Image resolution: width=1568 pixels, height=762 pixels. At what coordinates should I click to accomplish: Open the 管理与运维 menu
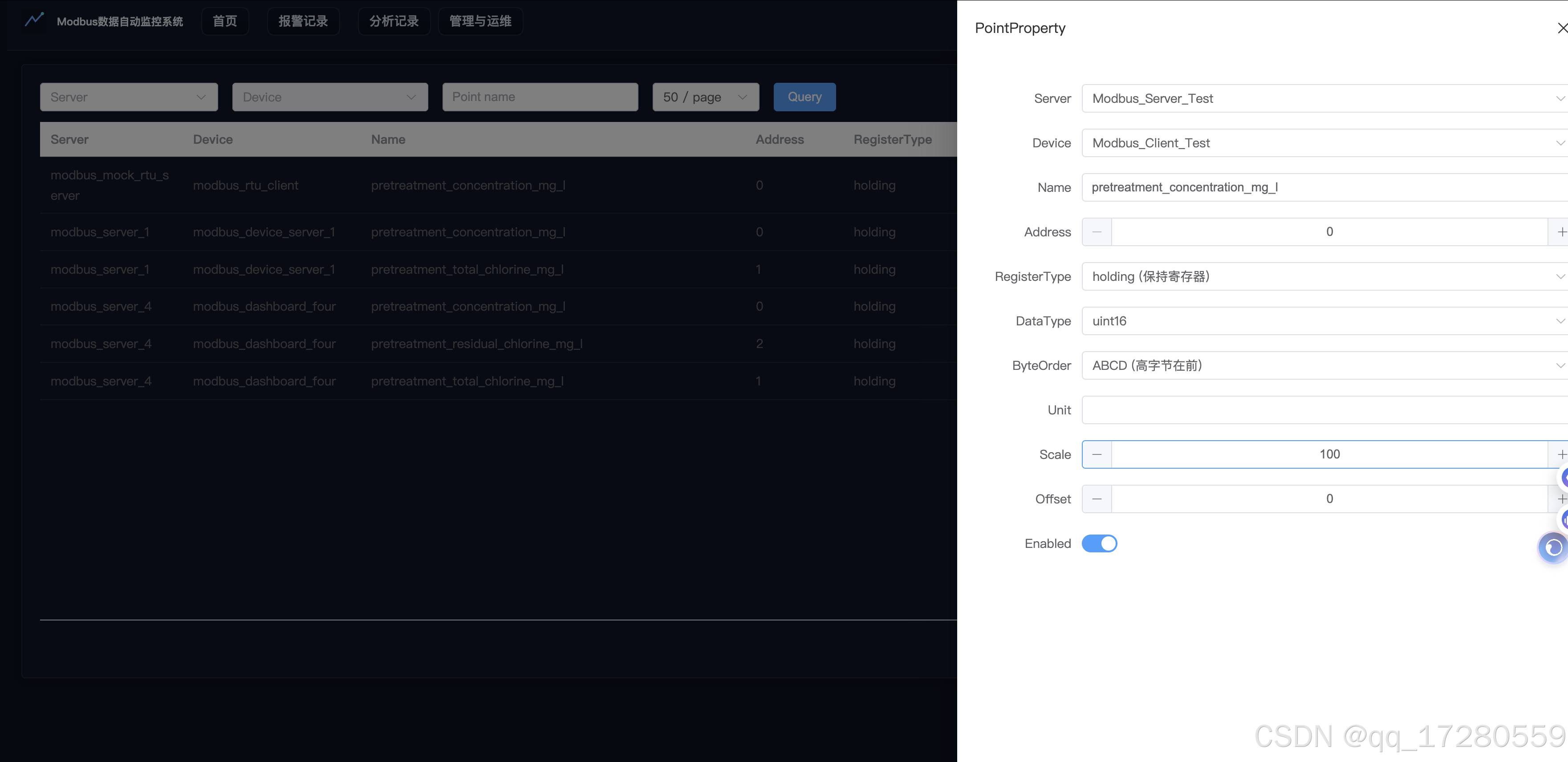point(479,21)
